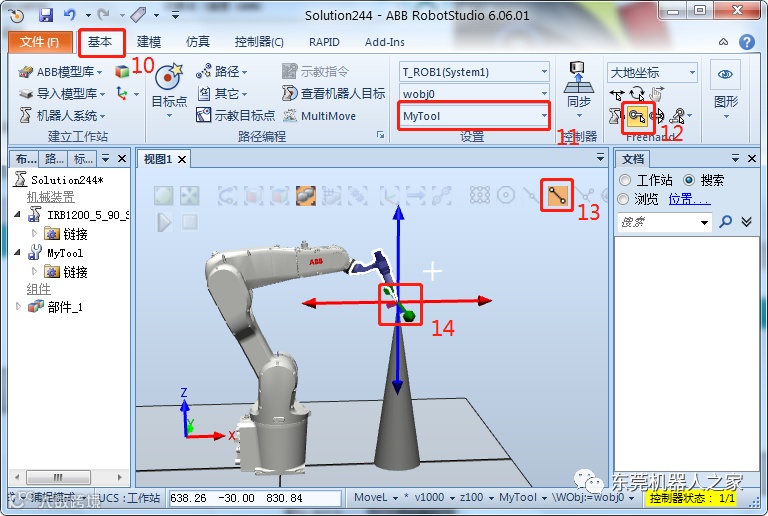Toggle snap edge mode icon
This screenshot has height=516, width=768.
coord(557,195)
